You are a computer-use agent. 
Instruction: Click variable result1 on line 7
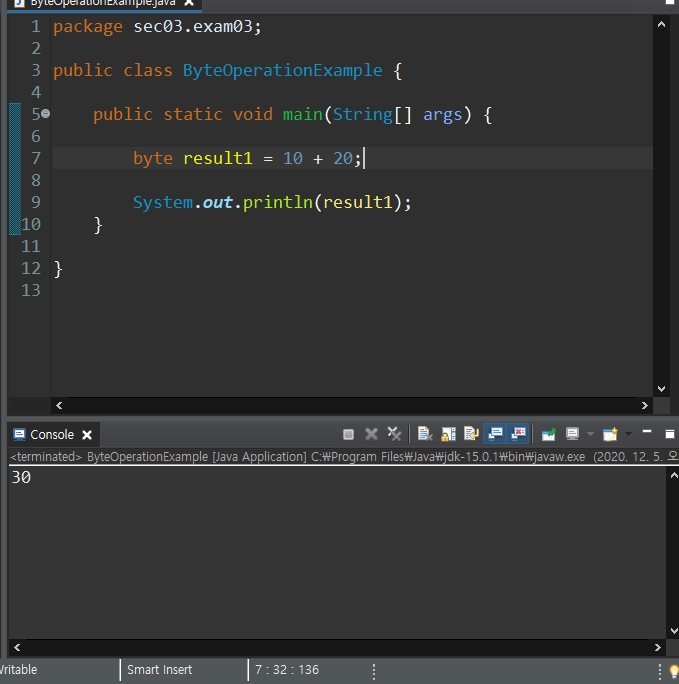pyautogui.click(x=218, y=158)
